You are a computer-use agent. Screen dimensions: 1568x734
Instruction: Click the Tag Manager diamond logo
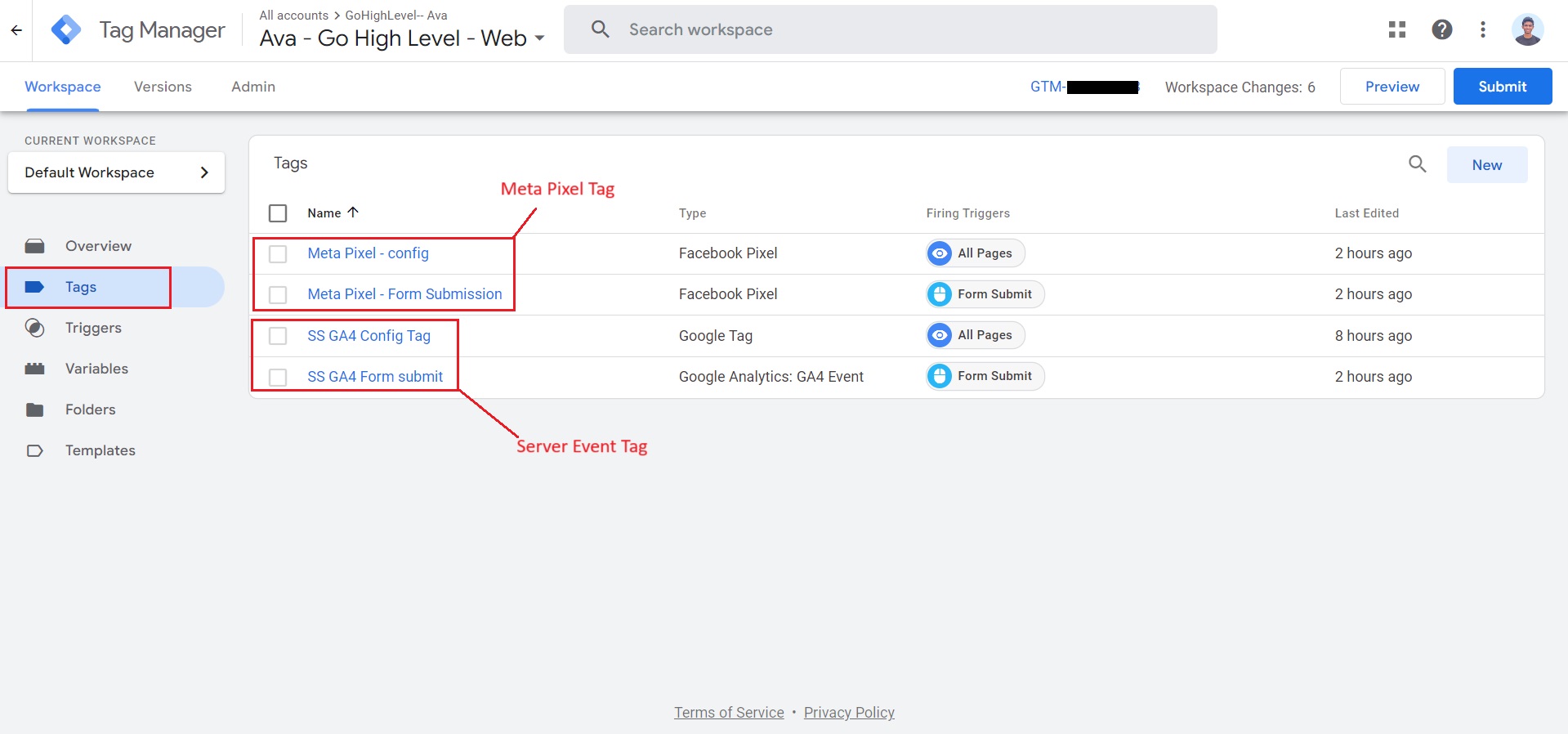point(66,30)
